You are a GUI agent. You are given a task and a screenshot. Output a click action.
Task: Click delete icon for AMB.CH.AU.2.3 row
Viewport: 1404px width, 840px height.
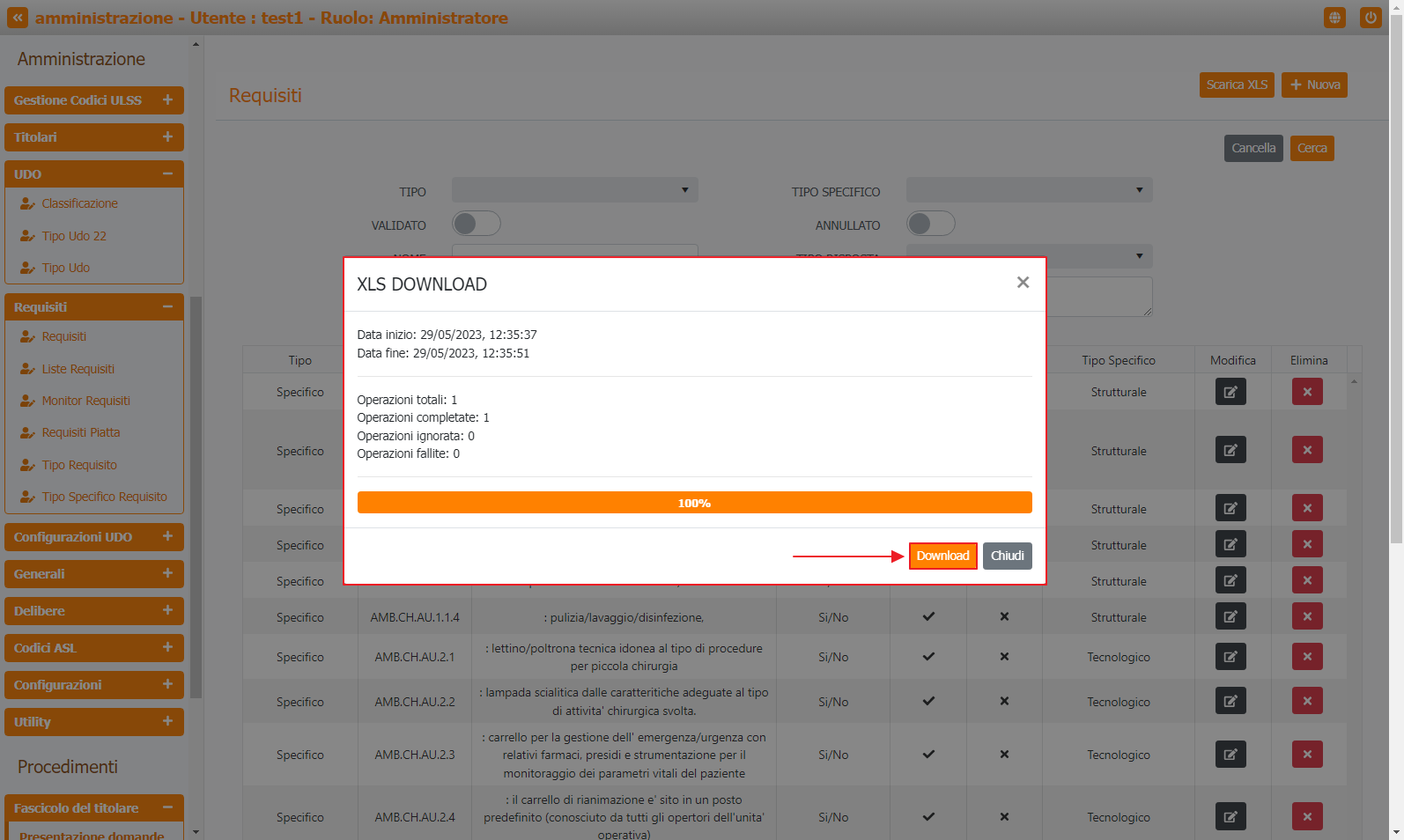point(1307,755)
